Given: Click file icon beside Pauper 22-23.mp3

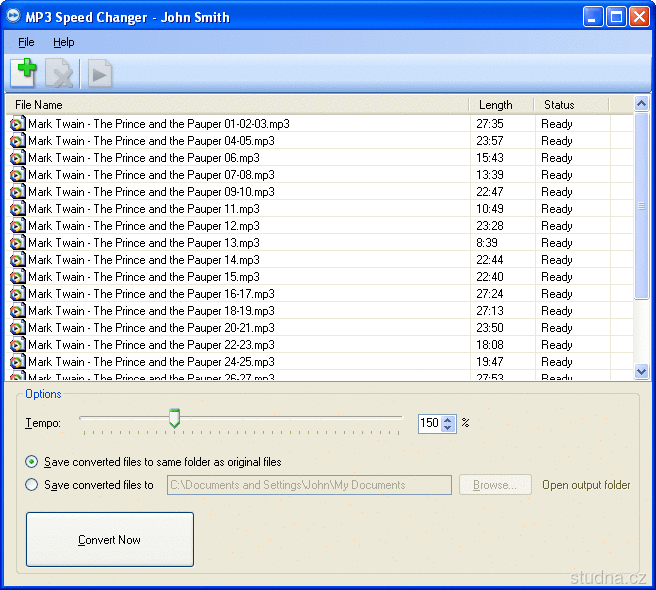Looking at the screenshot, I should pyautogui.click(x=17, y=345).
